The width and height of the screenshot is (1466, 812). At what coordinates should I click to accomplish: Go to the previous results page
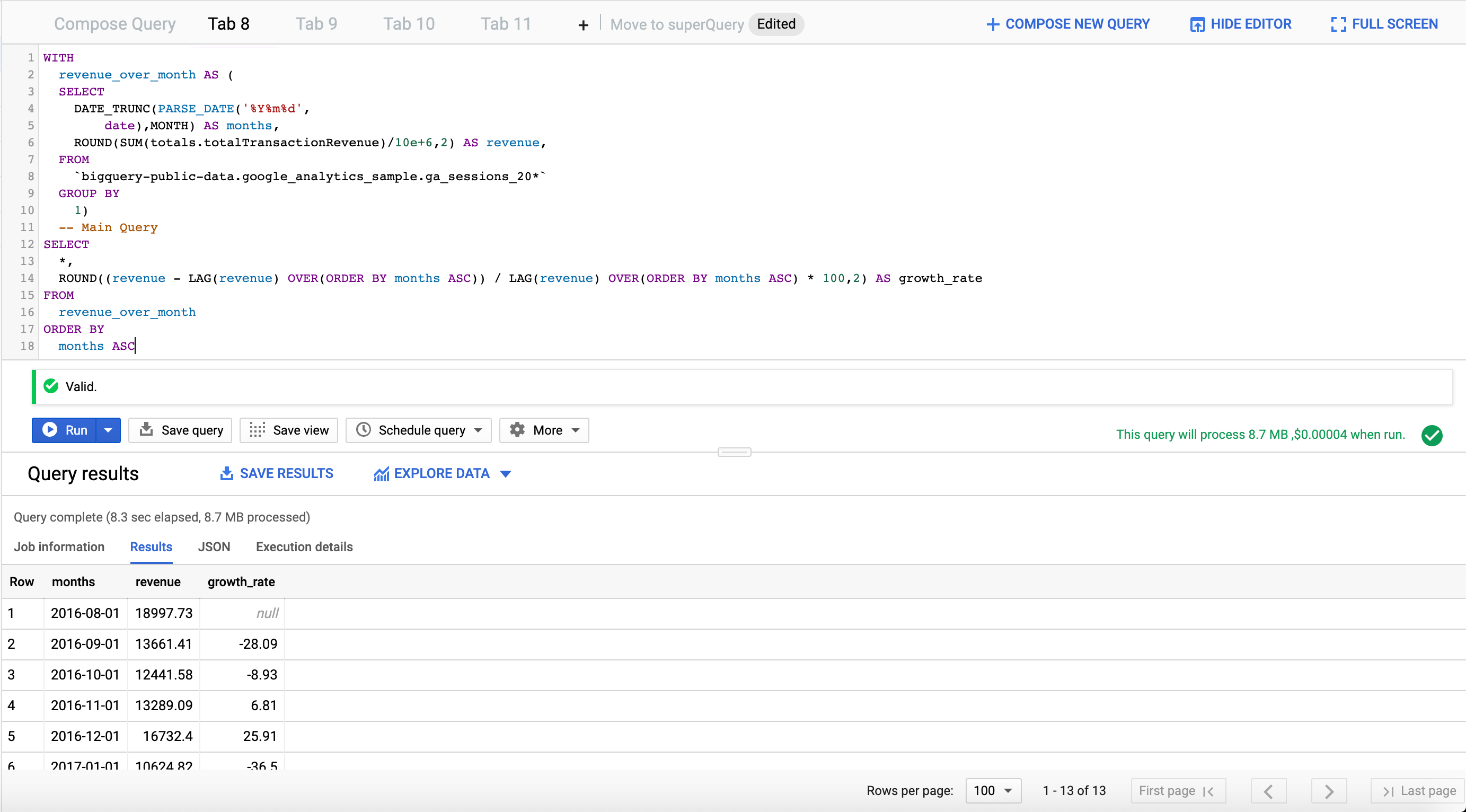tap(1268, 791)
